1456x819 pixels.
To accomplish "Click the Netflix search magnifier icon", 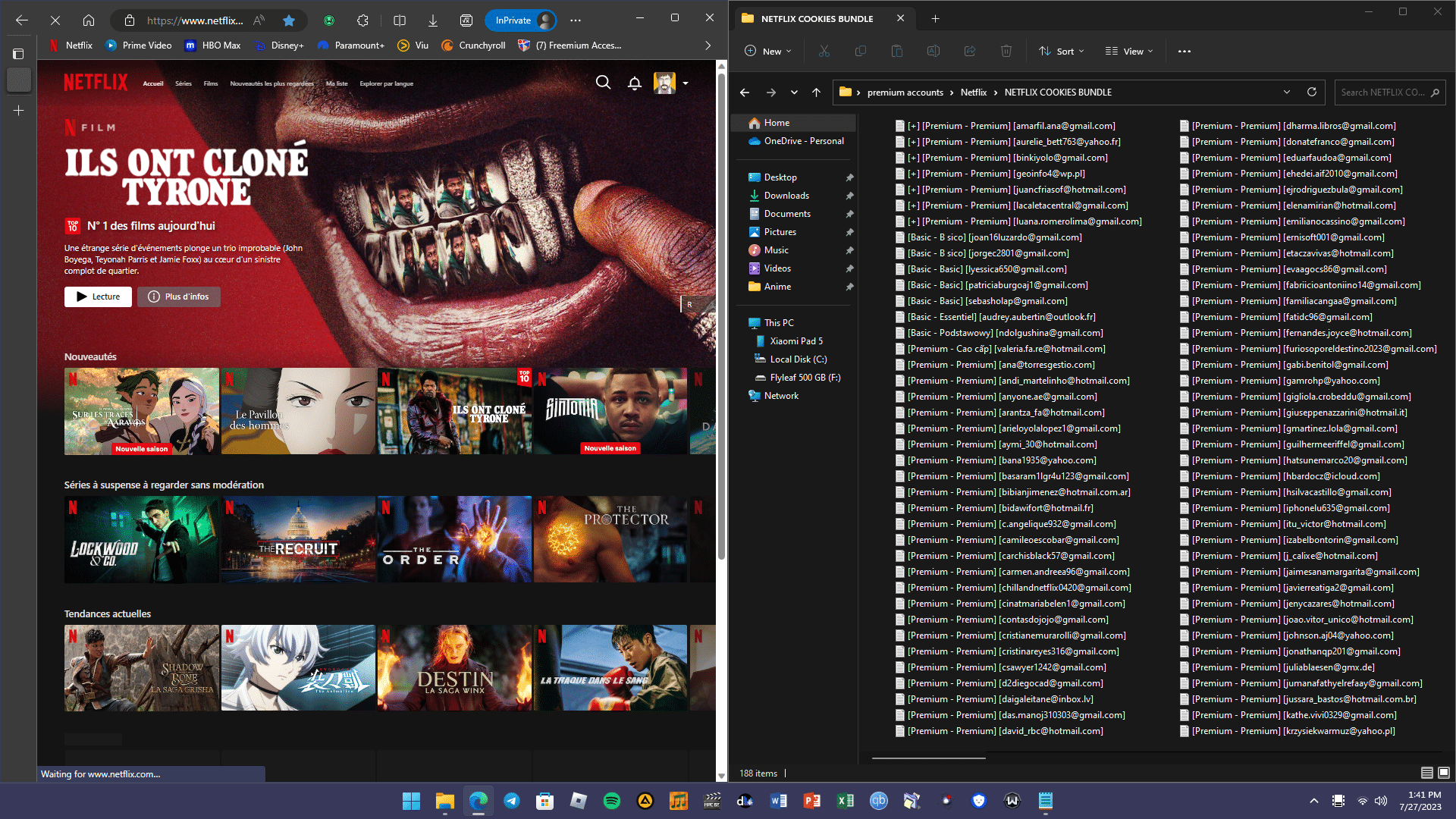I will pyautogui.click(x=603, y=83).
